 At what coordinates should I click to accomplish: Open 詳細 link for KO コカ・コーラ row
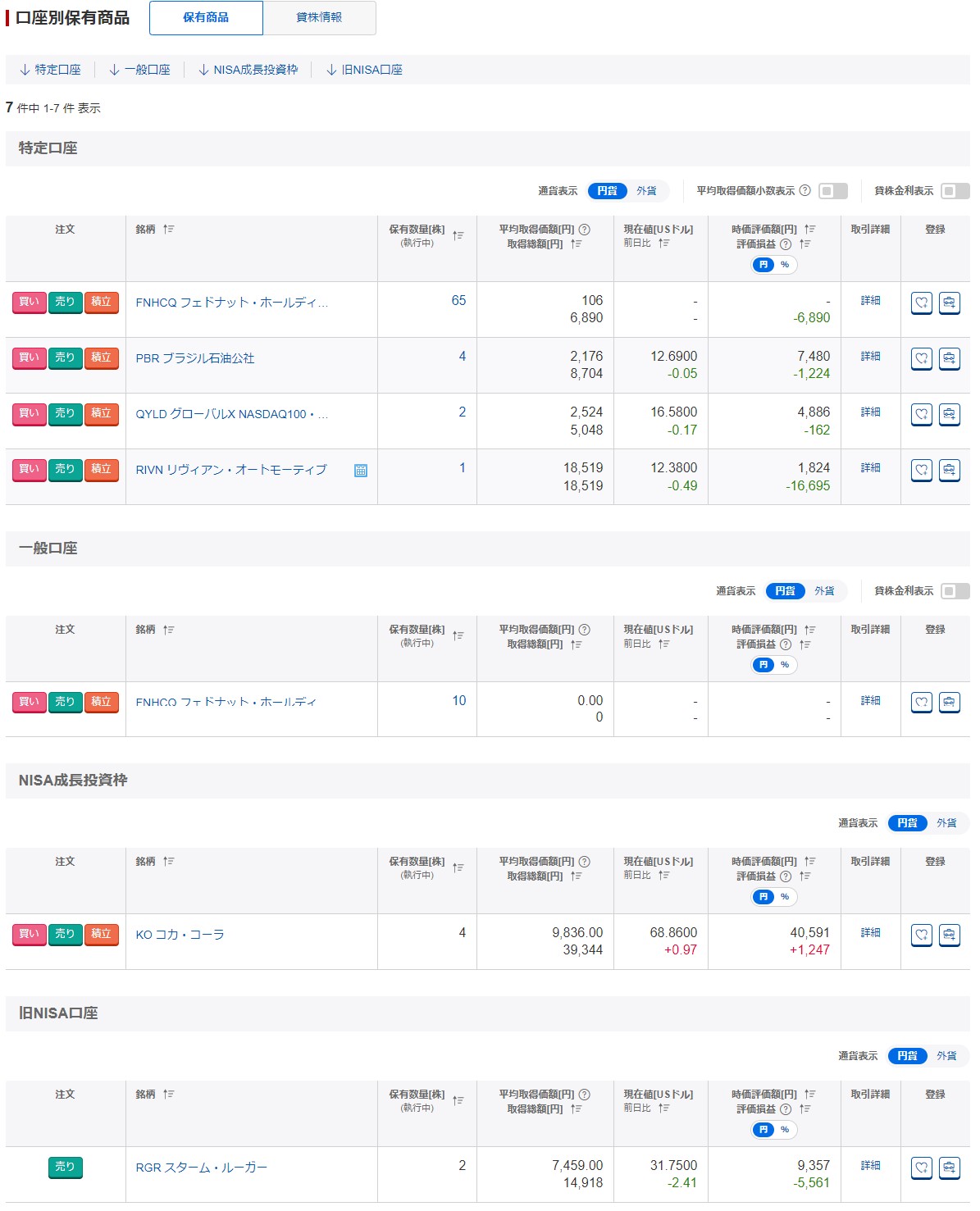[870, 933]
